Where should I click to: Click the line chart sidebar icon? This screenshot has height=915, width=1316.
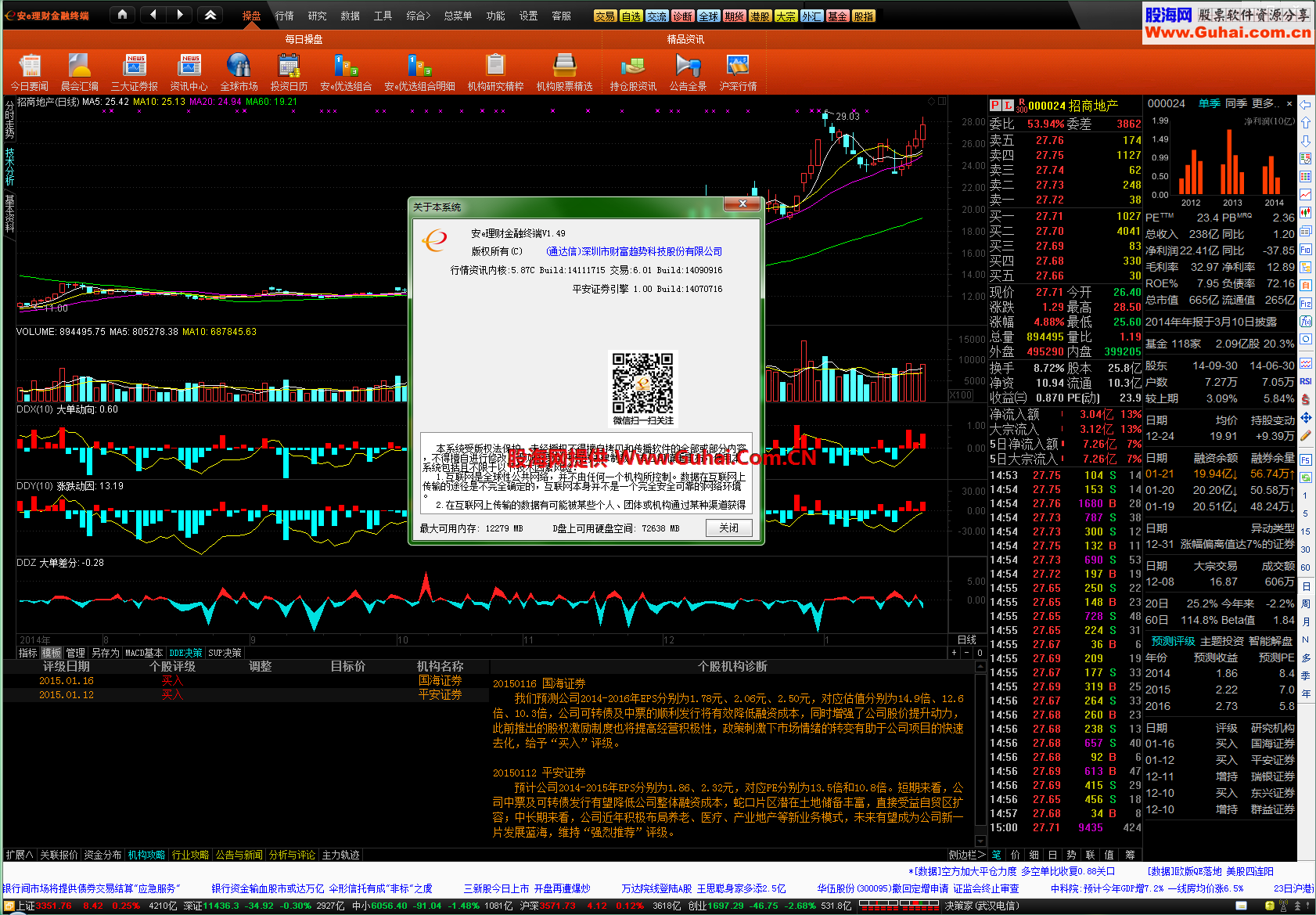tap(1306, 194)
